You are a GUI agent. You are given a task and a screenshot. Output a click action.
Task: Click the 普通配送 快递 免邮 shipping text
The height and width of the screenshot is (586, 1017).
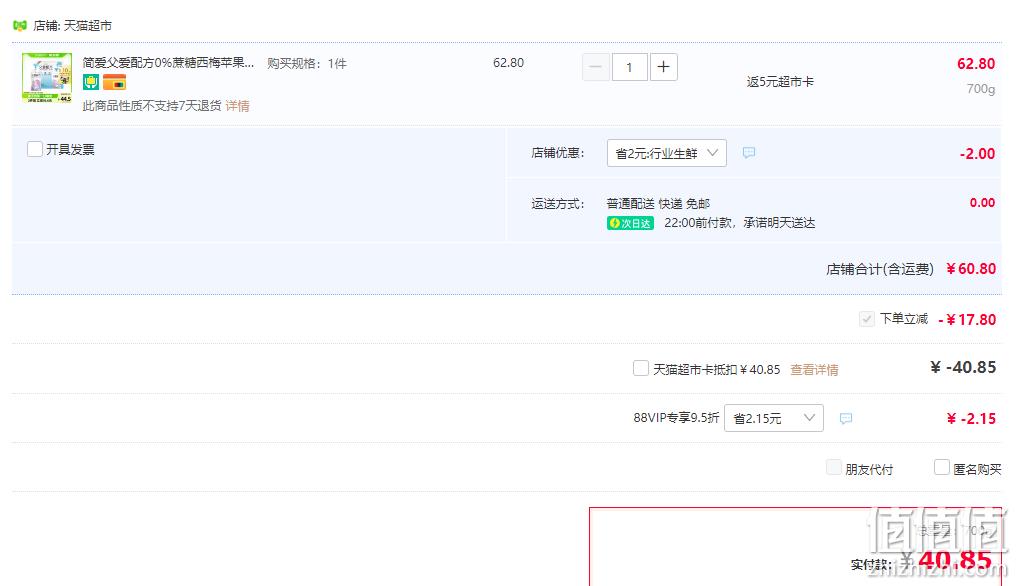click(658, 204)
